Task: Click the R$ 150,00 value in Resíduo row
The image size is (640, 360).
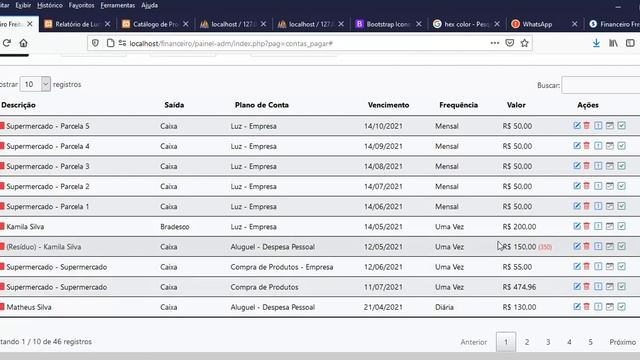Action: 519,247
